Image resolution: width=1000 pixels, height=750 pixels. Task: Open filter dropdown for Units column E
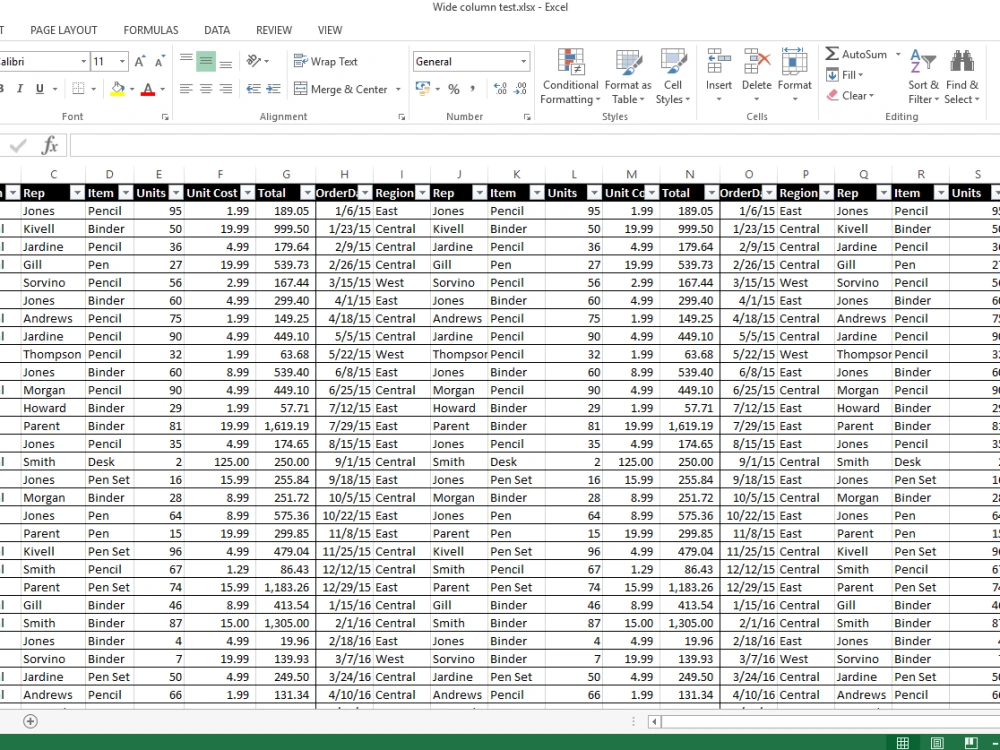(x=176, y=193)
